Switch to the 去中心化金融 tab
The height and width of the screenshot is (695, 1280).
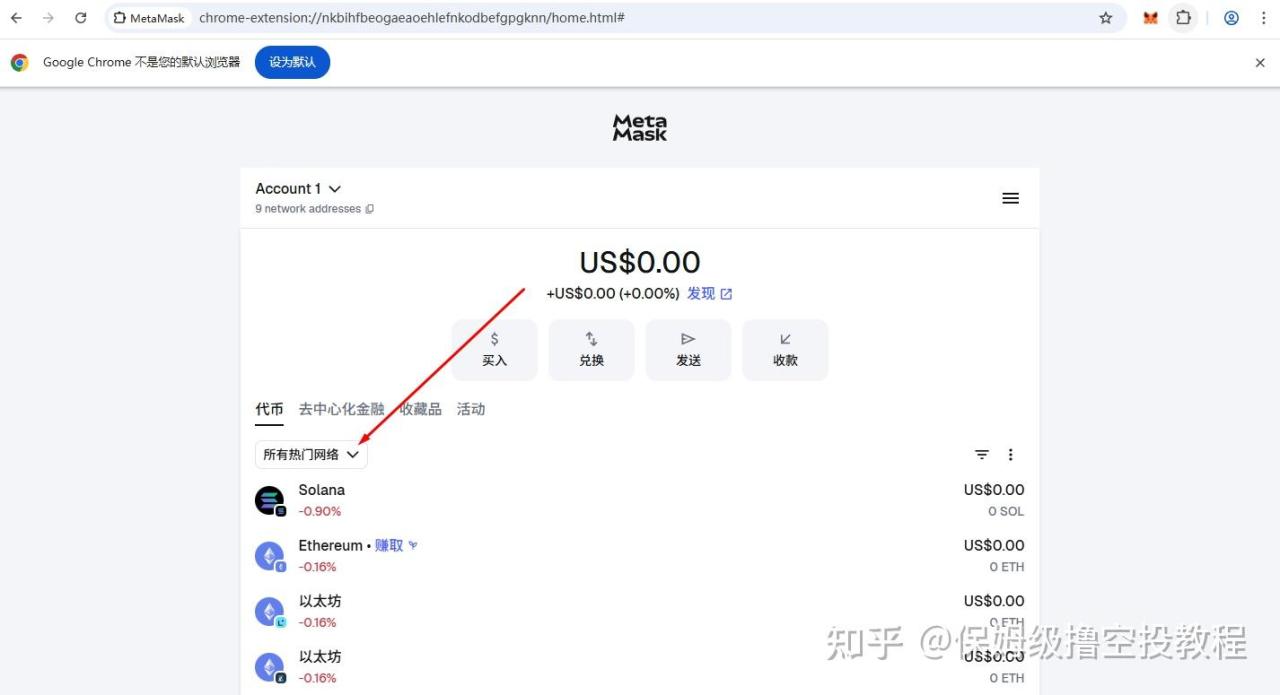click(x=341, y=409)
